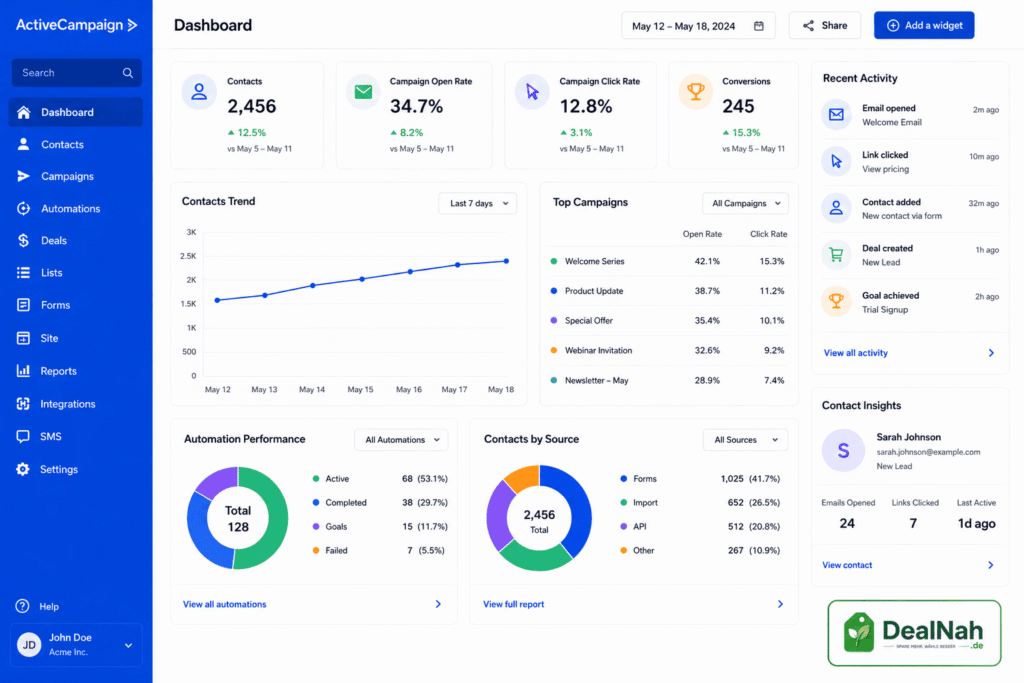Click the May 18 data point on chart

coord(506,261)
